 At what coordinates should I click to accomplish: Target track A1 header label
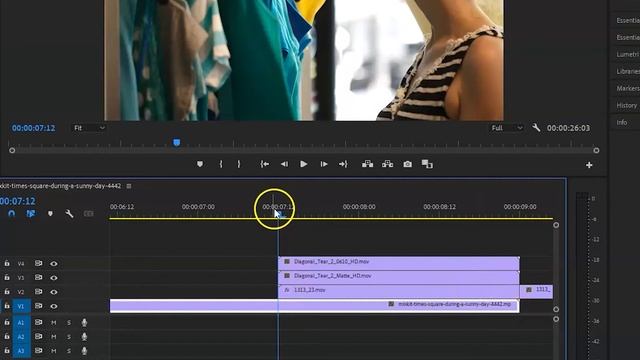click(x=21, y=322)
